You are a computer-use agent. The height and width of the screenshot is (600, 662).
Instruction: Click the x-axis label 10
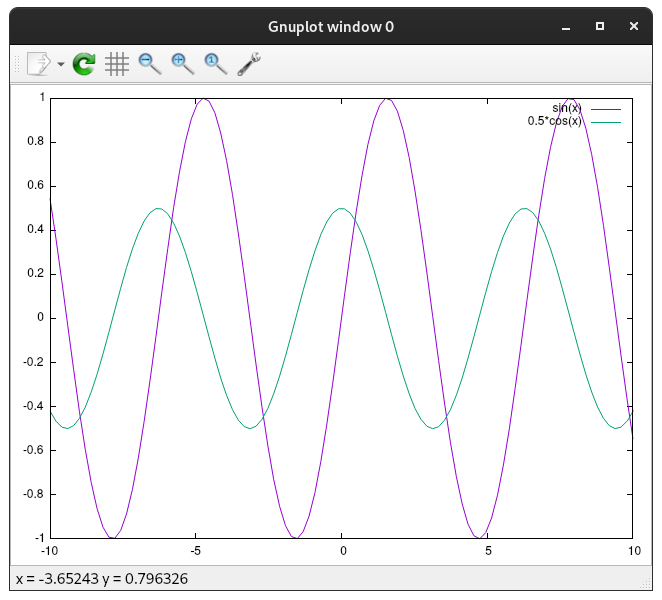coord(634,551)
